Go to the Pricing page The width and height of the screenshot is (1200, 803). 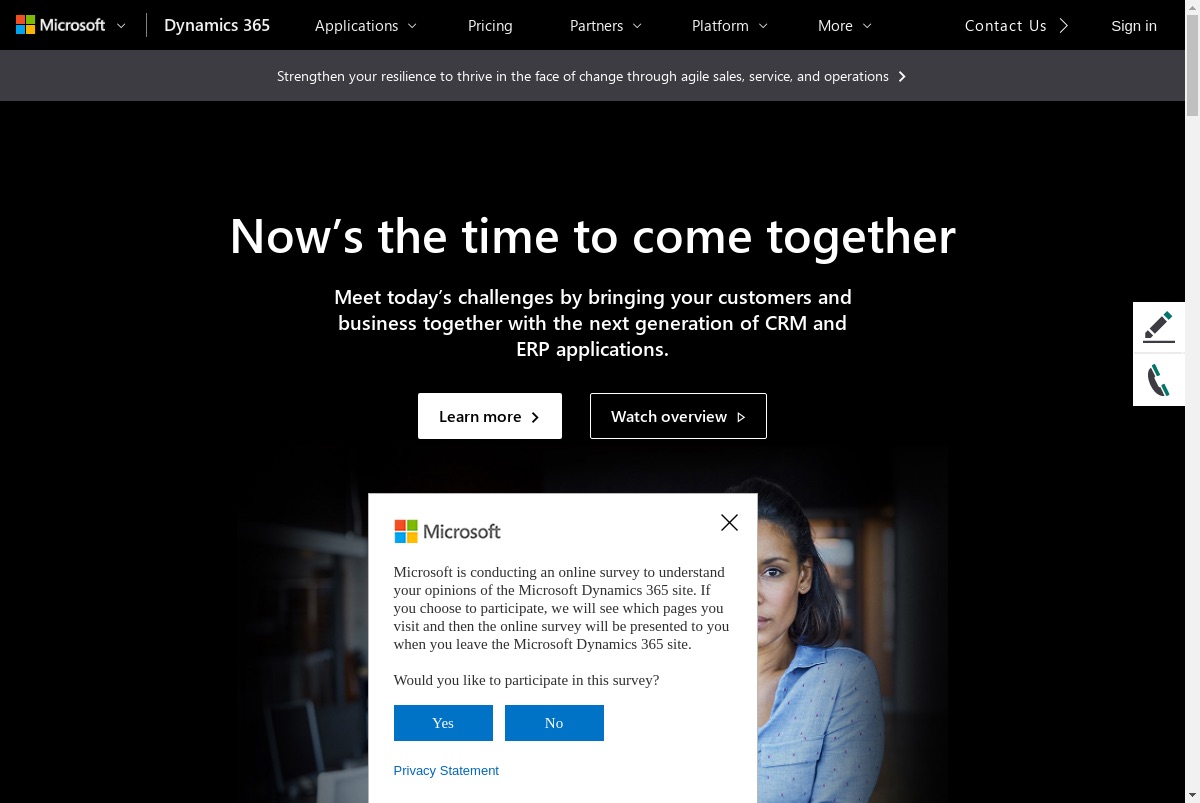coord(490,26)
